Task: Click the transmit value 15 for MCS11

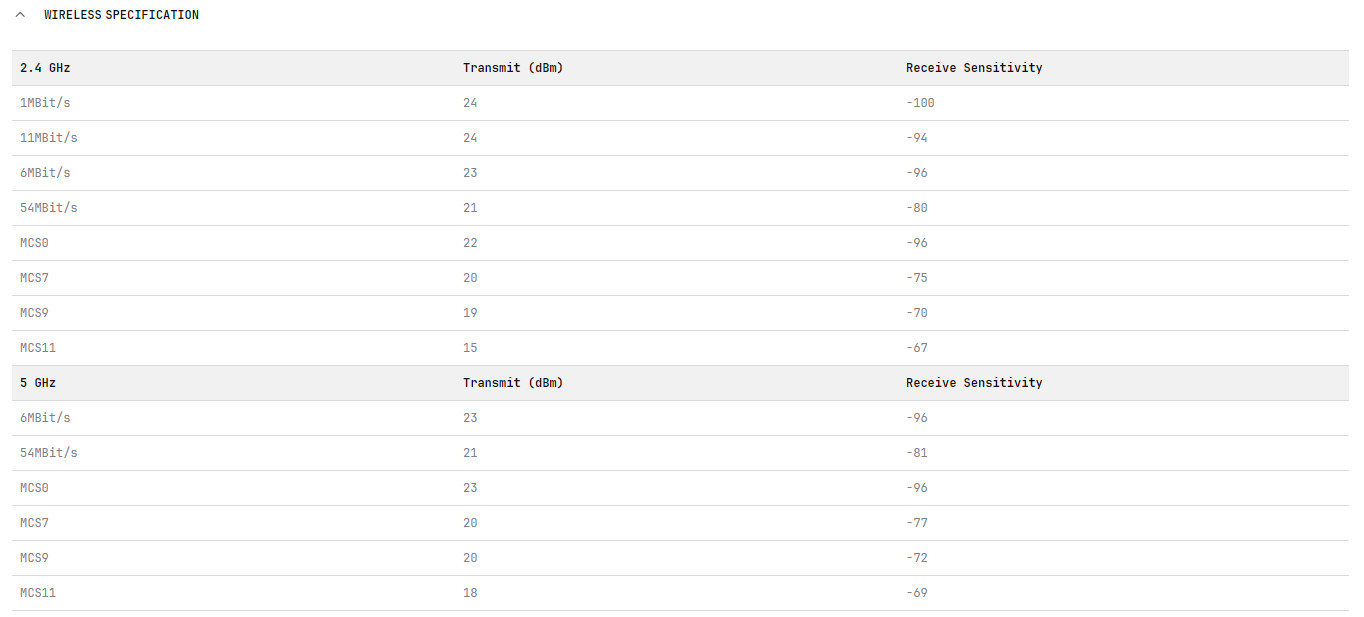Action: tap(470, 348)
